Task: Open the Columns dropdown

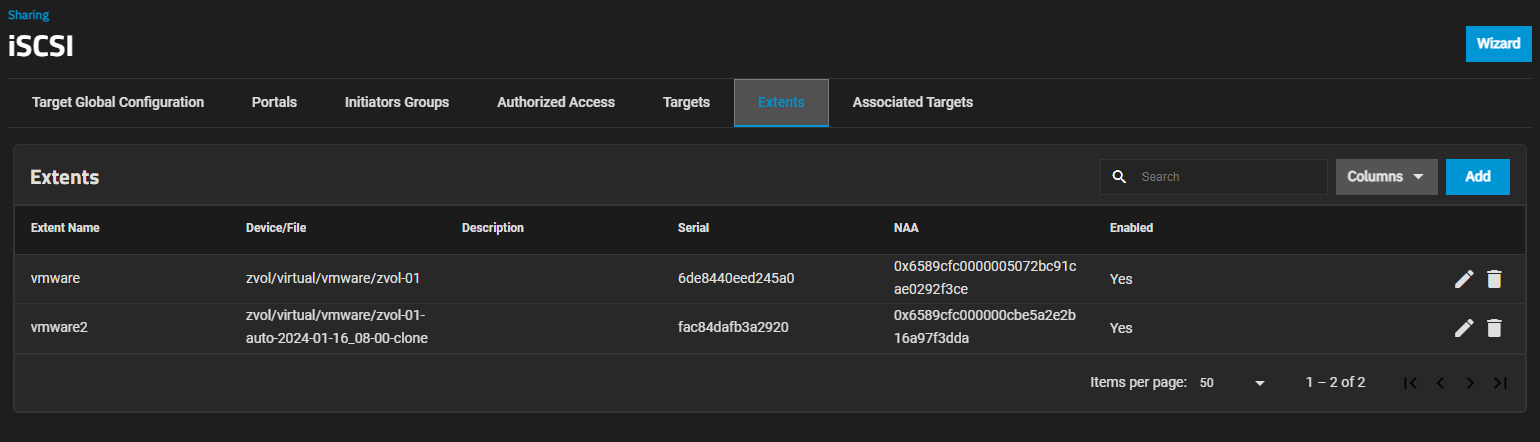Action: (x=1386, y=177)
